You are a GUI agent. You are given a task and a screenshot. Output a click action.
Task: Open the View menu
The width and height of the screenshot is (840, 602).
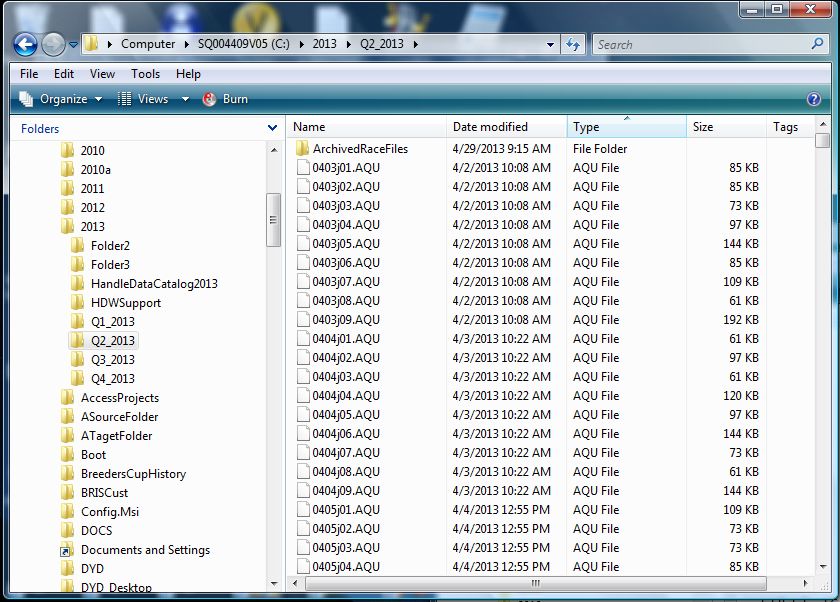[x=102, y=74]
